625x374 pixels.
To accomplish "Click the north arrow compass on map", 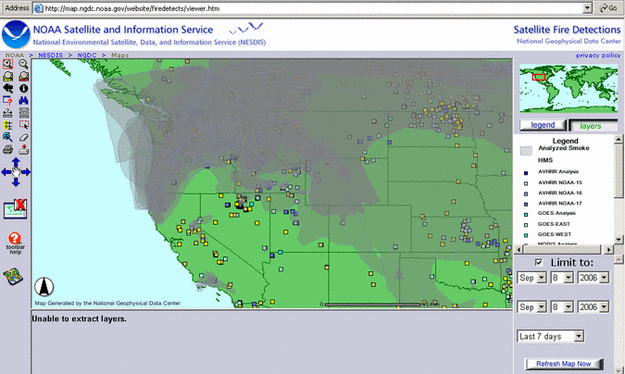I will (44, 286).
